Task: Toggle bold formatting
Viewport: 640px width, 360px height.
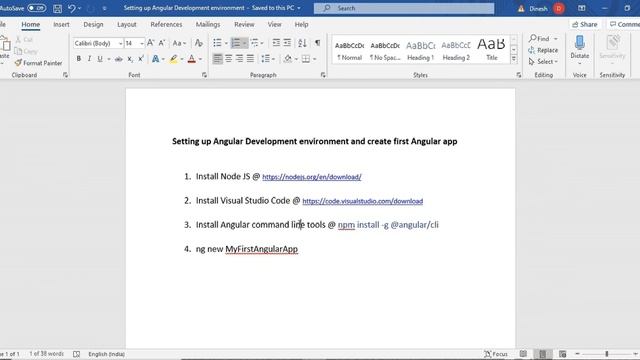Action: pyautogui.click(x=78, y=59)
